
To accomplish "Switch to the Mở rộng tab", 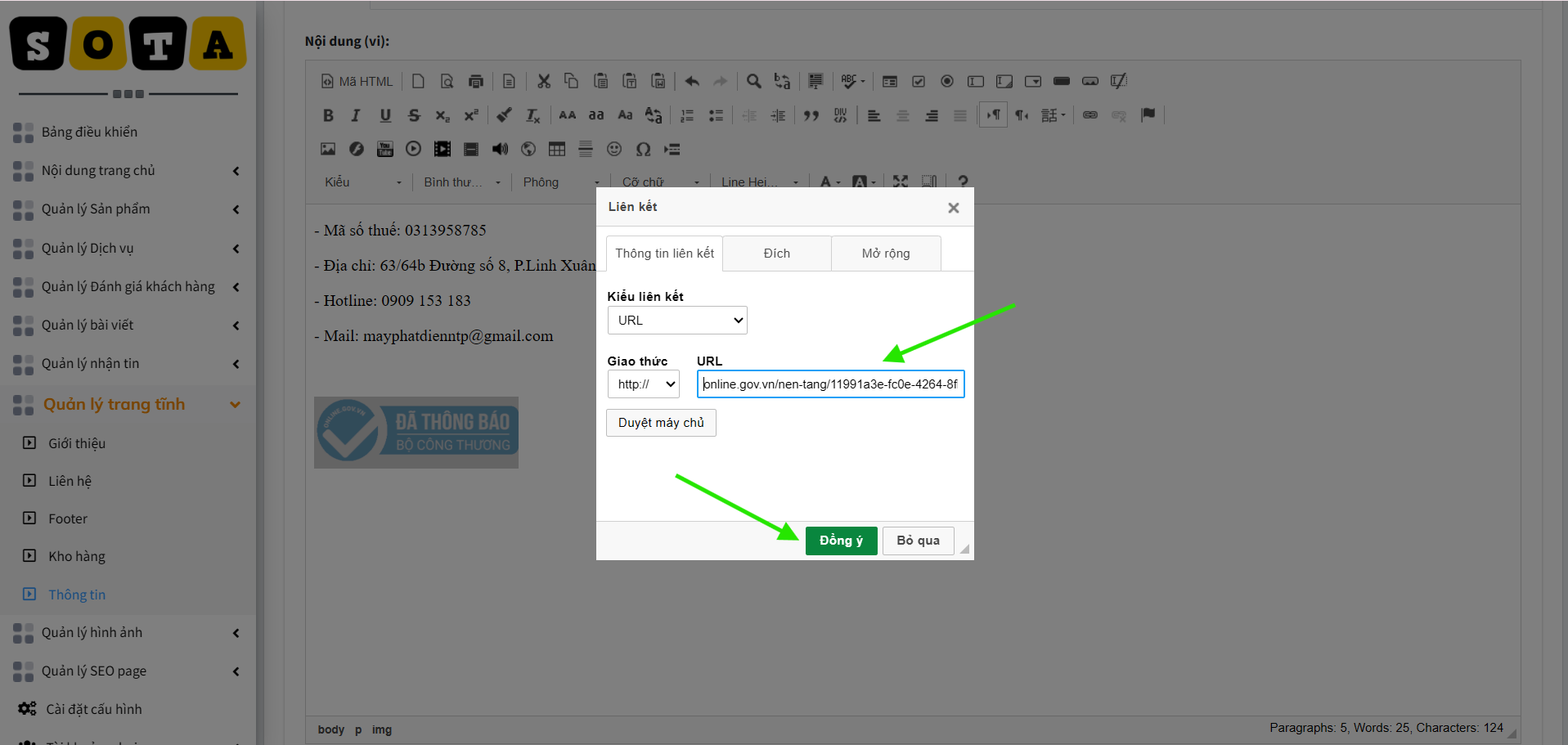I will point(886,254).
